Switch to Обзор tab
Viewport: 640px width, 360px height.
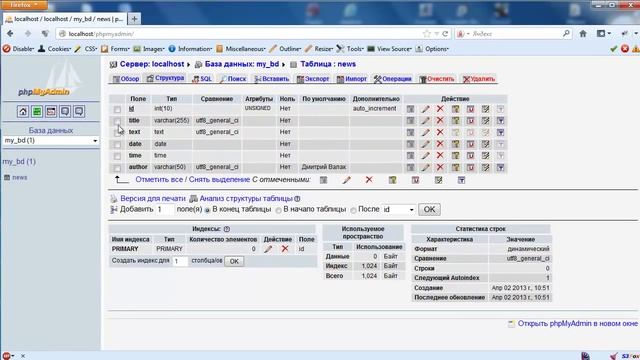126,79
